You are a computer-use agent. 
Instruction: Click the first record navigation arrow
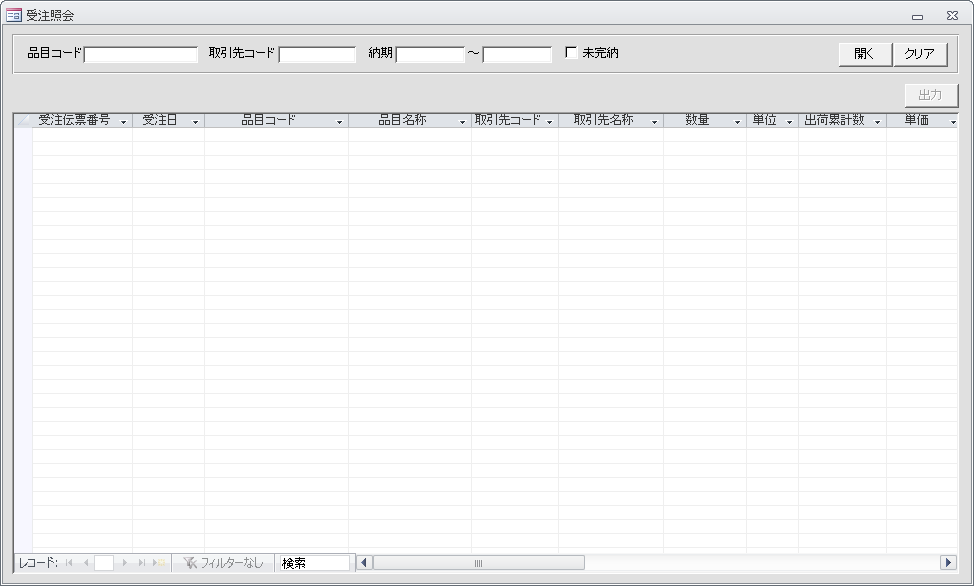coord(70,563)
